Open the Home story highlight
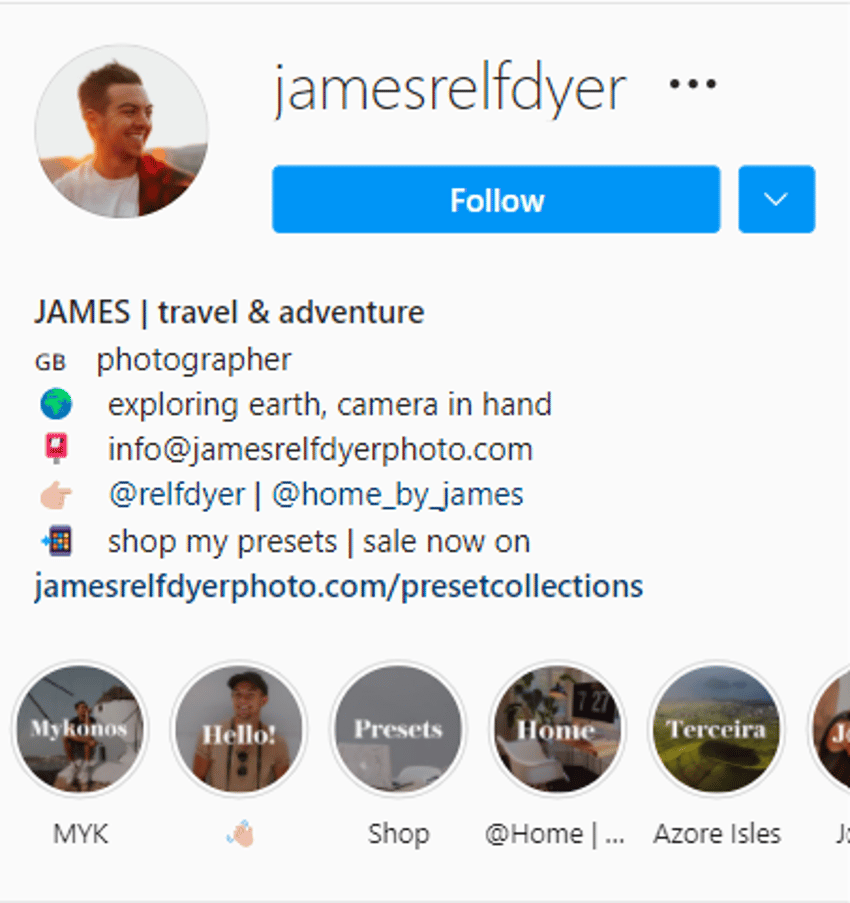Viewport: 850px width, 903px height. [x=557, y=729]
